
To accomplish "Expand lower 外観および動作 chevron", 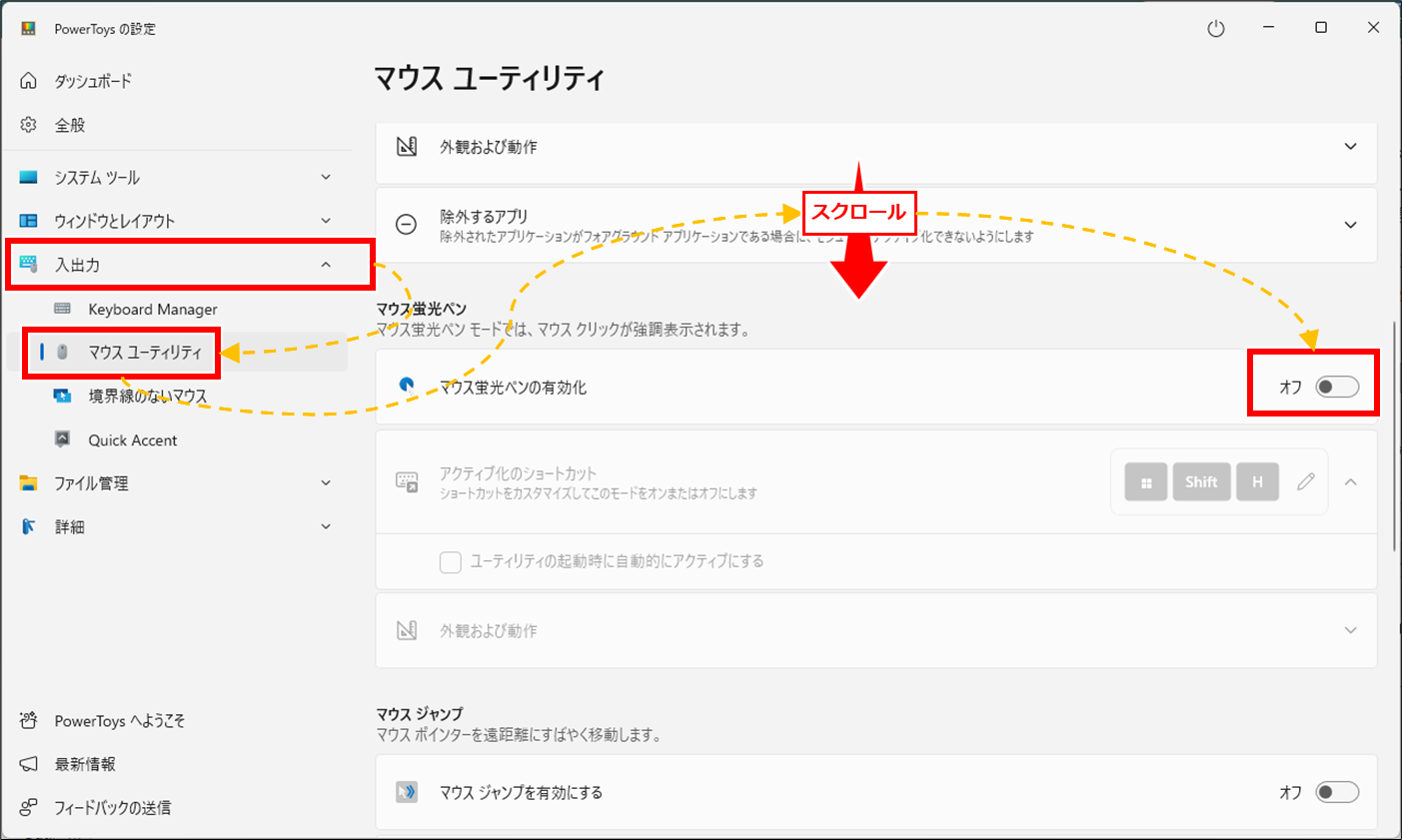I will [x=1351, y=630].
